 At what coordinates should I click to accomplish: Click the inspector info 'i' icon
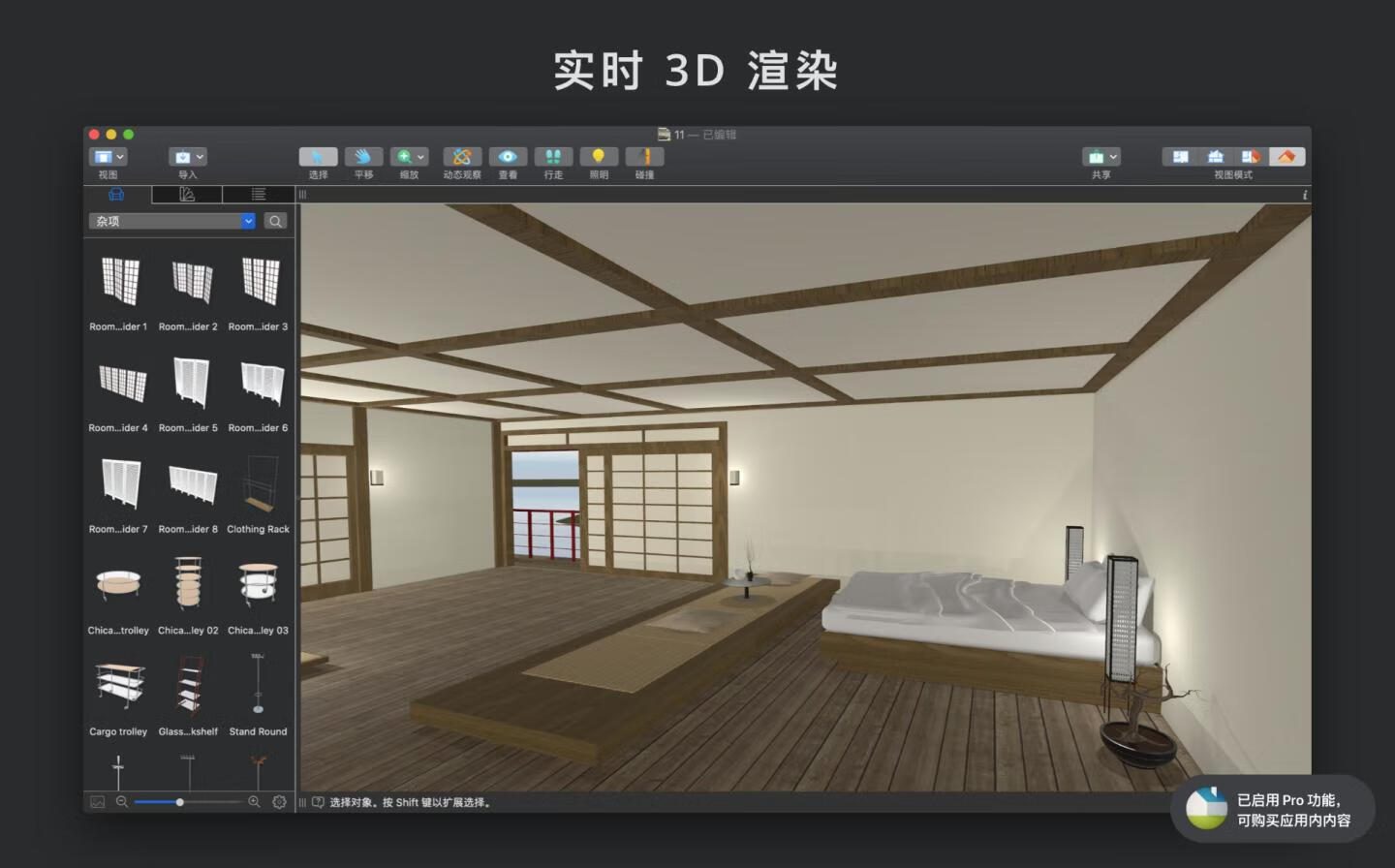click(1304, 195)
